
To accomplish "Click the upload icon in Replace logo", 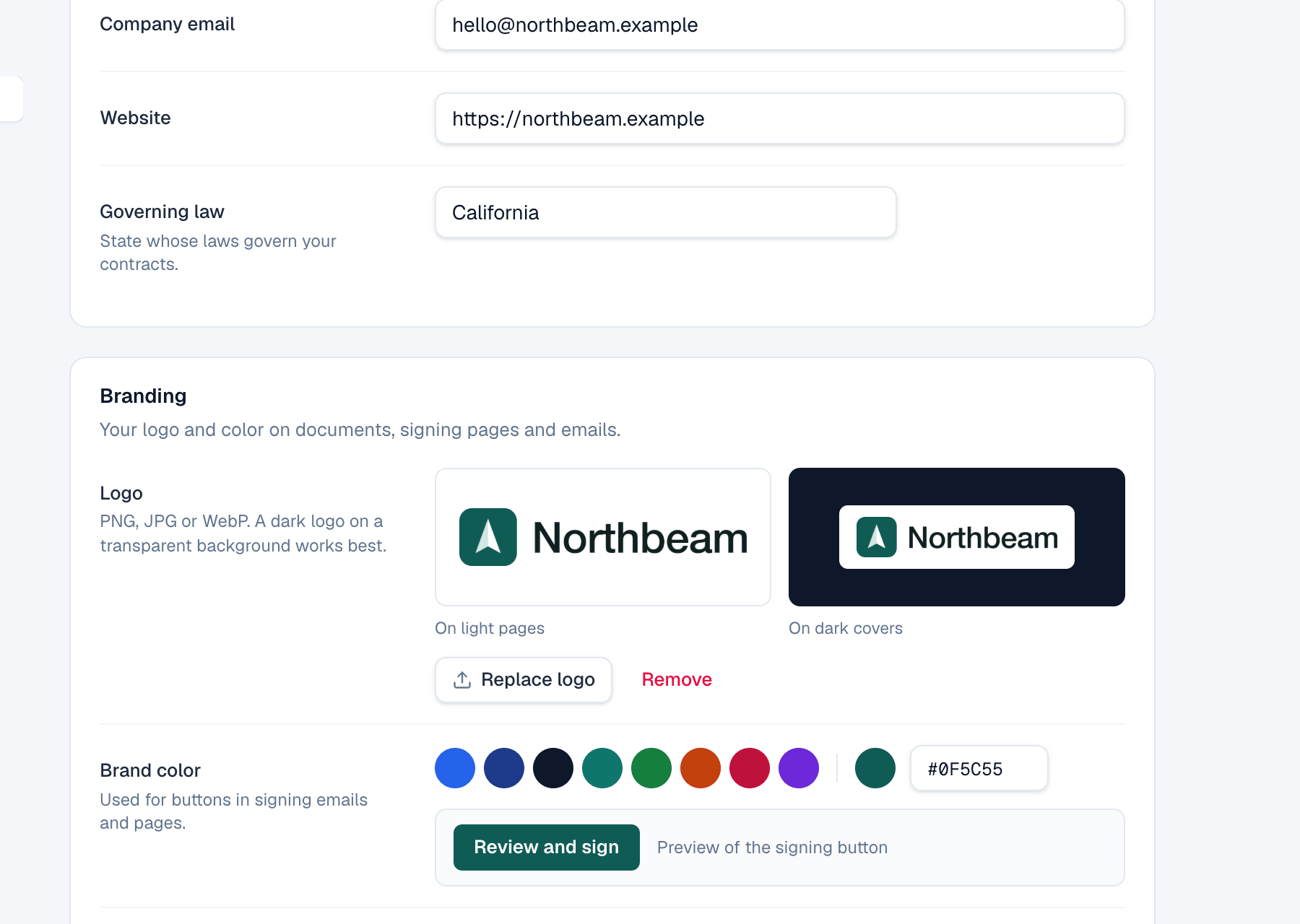I will click(462, 680).
